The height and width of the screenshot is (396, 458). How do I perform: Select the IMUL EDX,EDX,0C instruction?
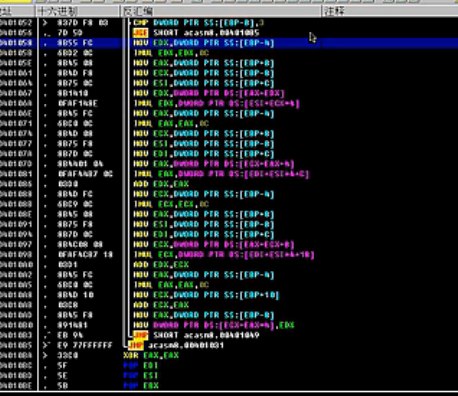tap(171, 53)
